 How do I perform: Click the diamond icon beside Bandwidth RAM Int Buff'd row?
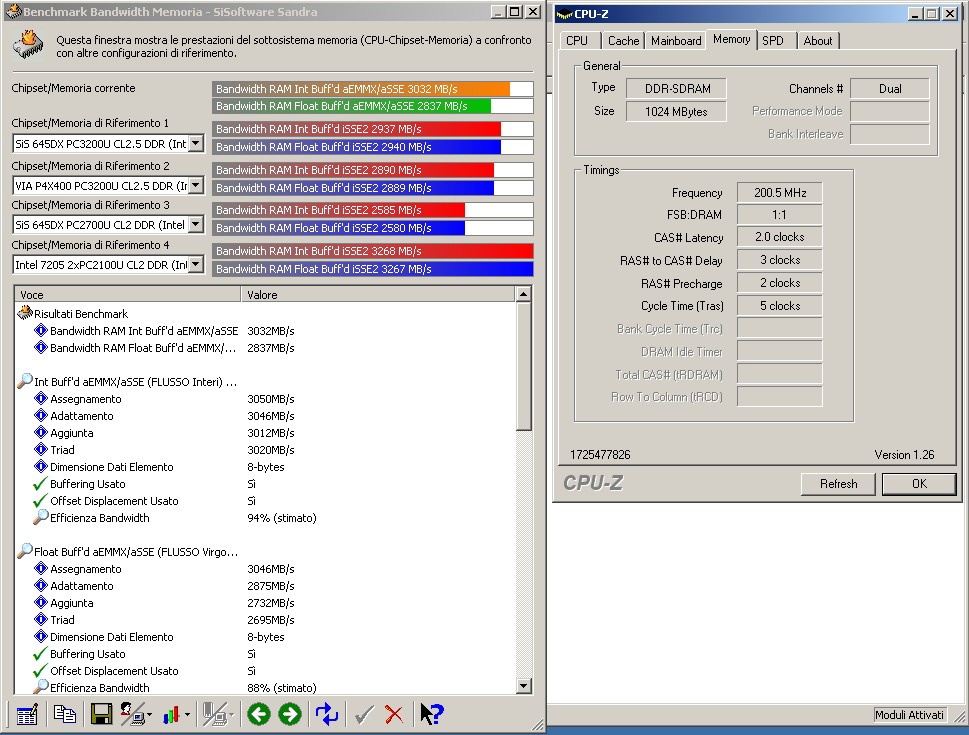[41, 331]
